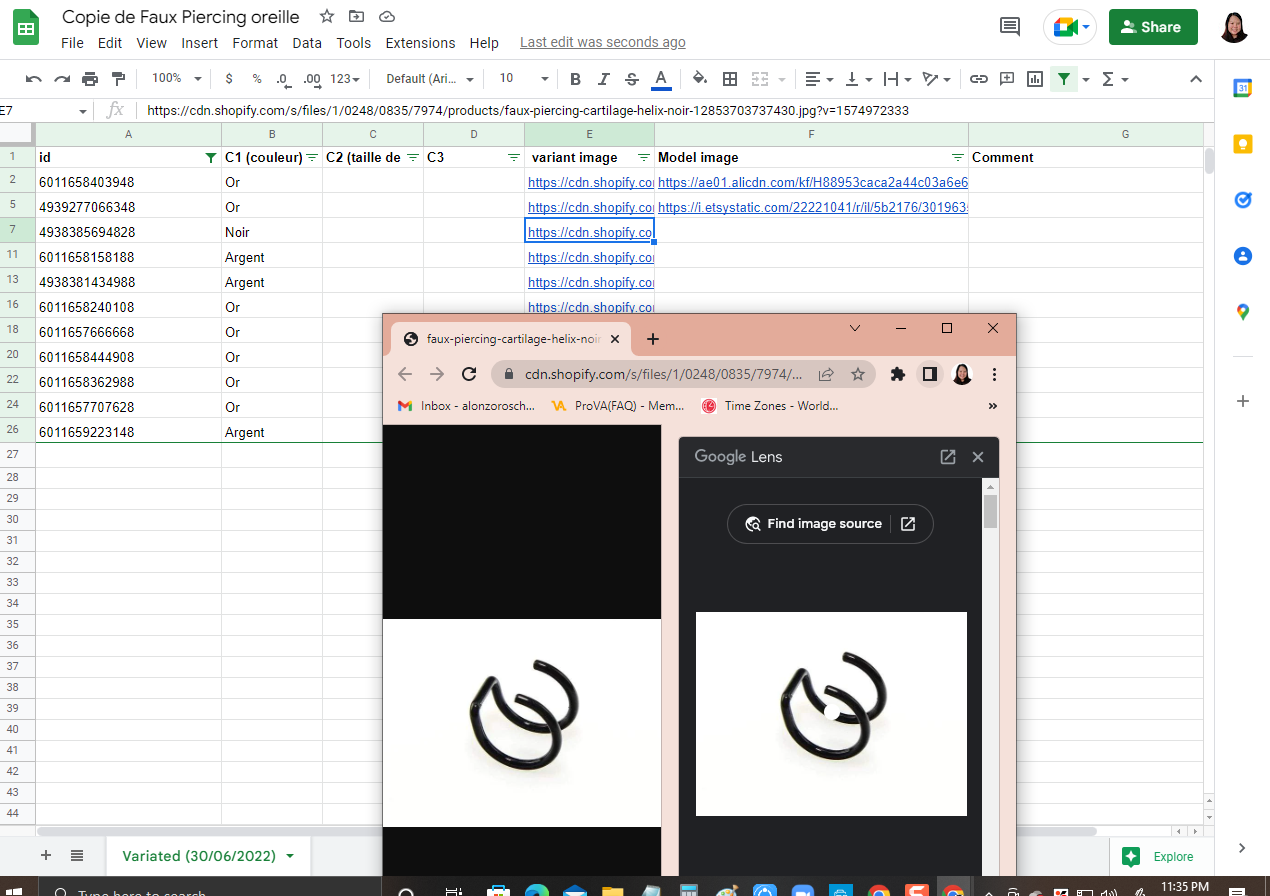Viewport: 1270px width, 896px height.
Task: Undo the last action in Sheets toolbar
Action: pos(34,79)
